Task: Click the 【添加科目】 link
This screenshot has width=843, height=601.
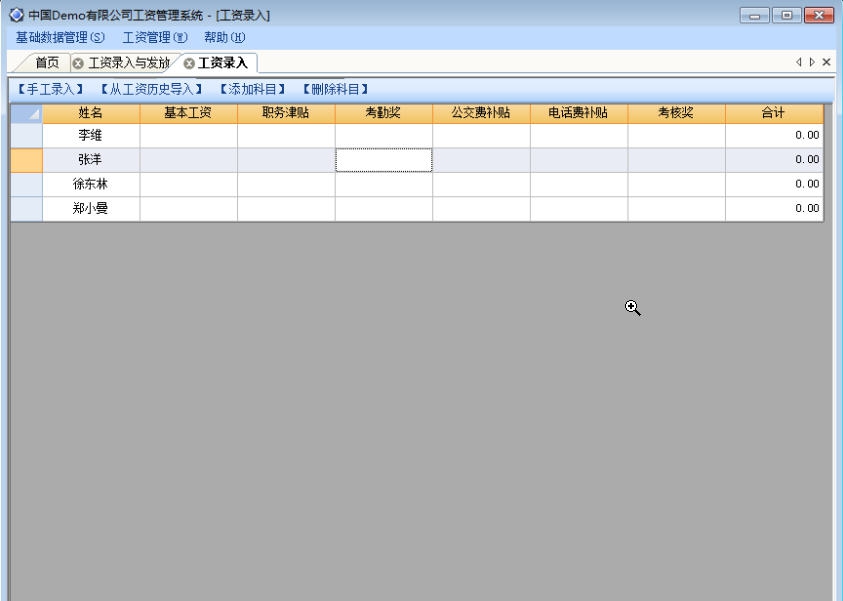Action: click(253, 89)
